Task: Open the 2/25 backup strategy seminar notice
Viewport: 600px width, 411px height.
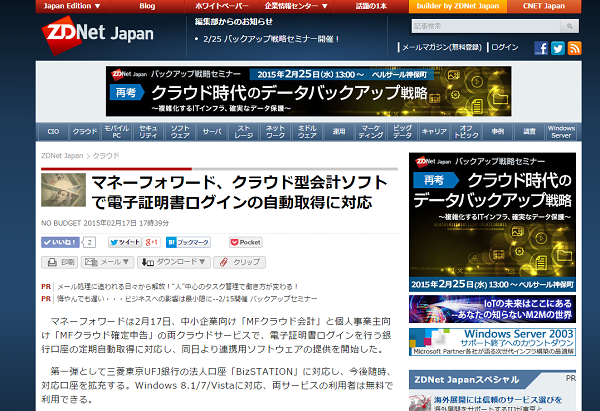Action: [x=271, y=39]
